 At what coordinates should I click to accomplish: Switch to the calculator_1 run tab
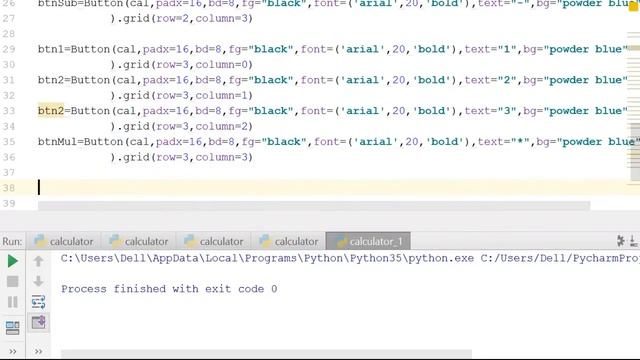tap(368, 241)
